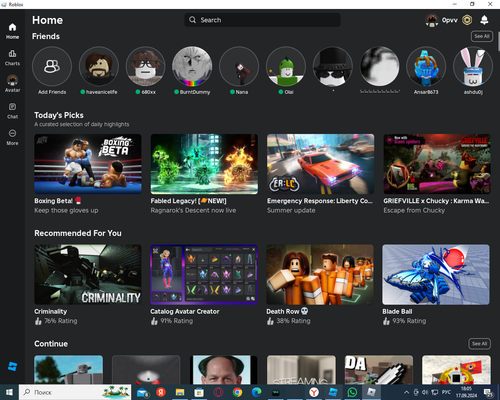Image resolution: width=500 pixels, height=400 pixels.
Task: Open friend haveanicelife's avatar
Action: pos(99,66)
